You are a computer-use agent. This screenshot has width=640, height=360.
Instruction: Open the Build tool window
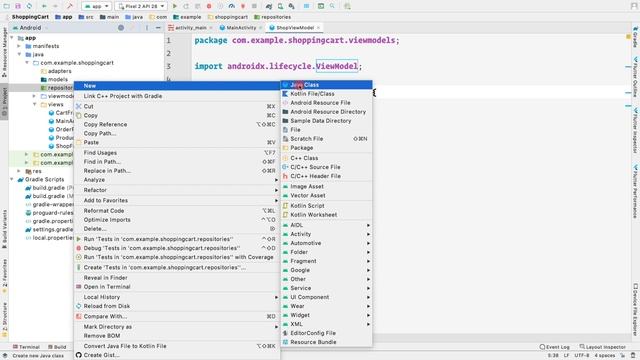pos(57,347)
